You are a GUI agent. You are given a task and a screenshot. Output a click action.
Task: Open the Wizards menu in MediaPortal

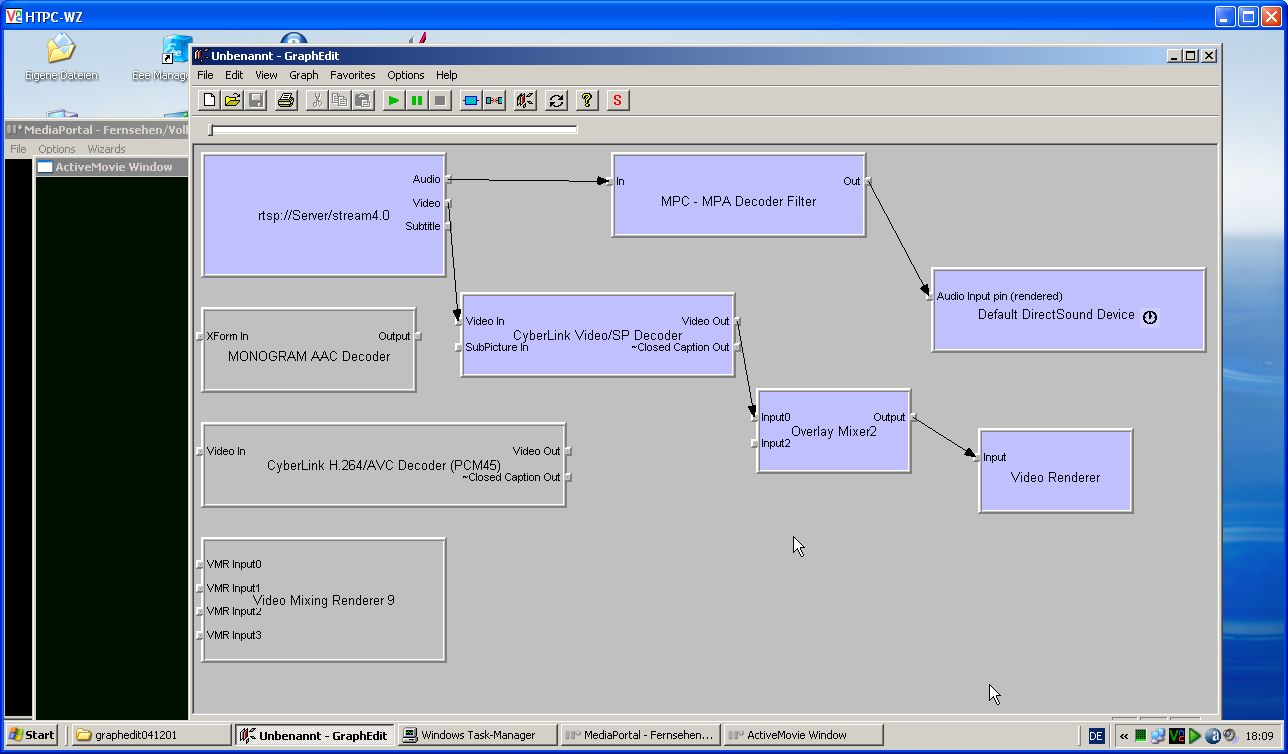pyautogui.click(x=106, y=149)
